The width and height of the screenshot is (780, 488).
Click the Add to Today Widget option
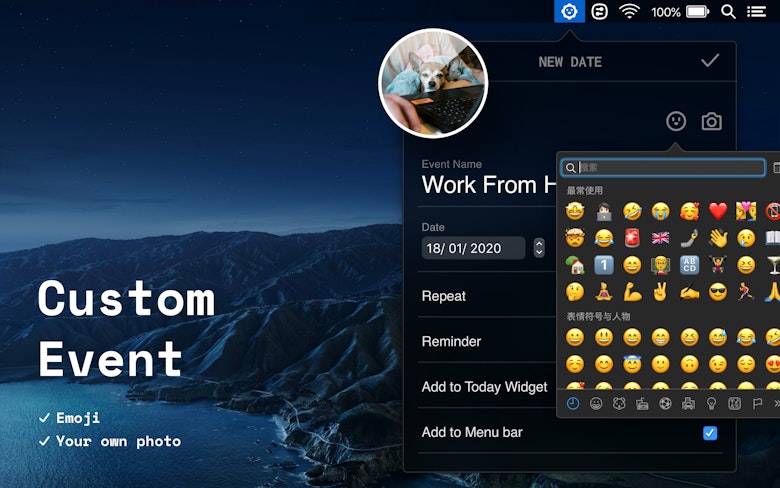tap(485, 387)
